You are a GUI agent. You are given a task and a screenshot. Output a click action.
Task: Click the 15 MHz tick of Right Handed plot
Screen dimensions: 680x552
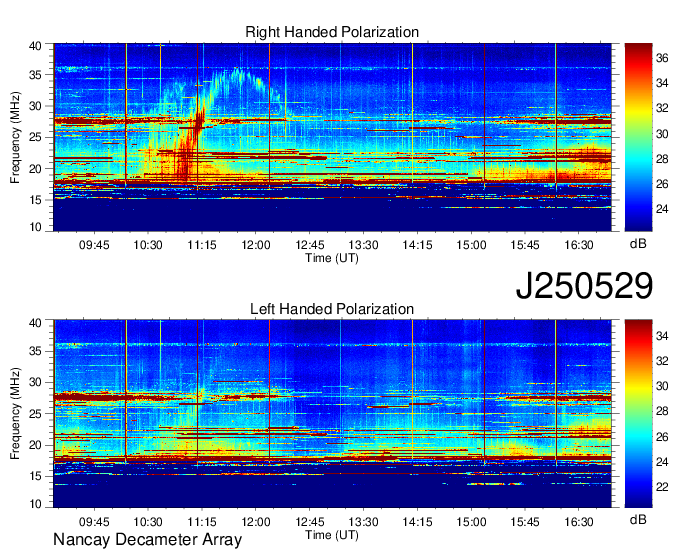click(35, 200)
